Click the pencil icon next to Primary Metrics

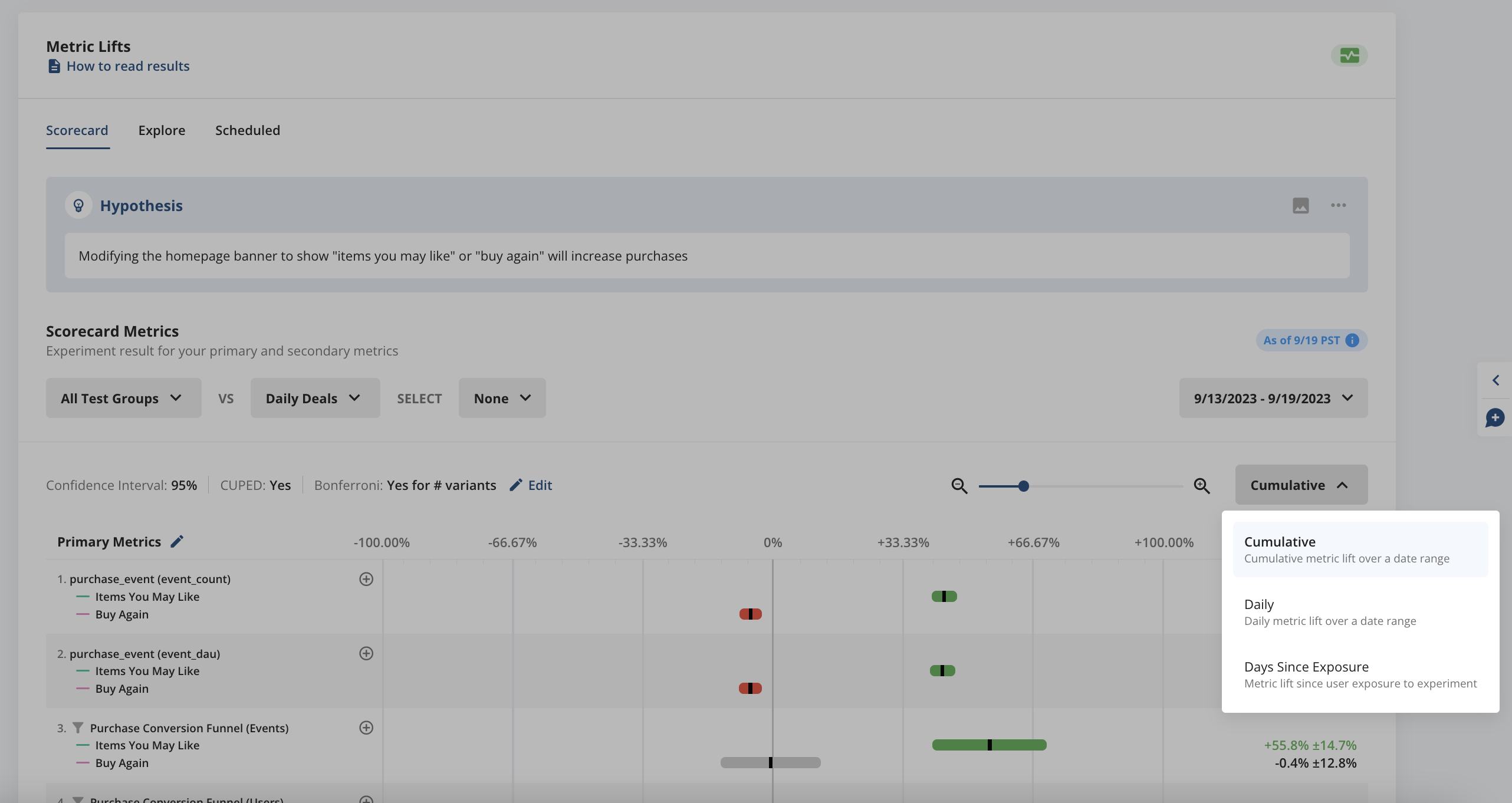177,541
